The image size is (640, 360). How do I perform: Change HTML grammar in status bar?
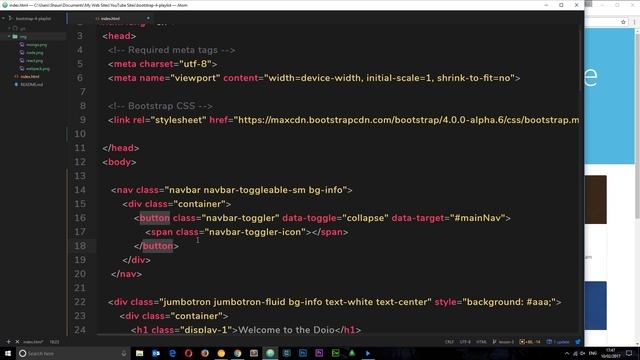click(x=481, y=342)
